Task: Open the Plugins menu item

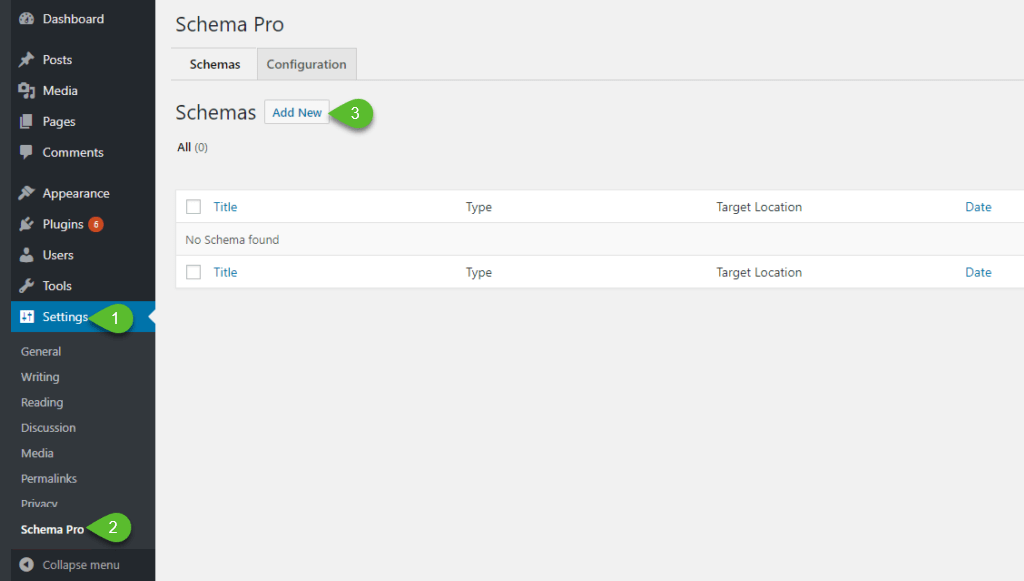Action: 63,224
